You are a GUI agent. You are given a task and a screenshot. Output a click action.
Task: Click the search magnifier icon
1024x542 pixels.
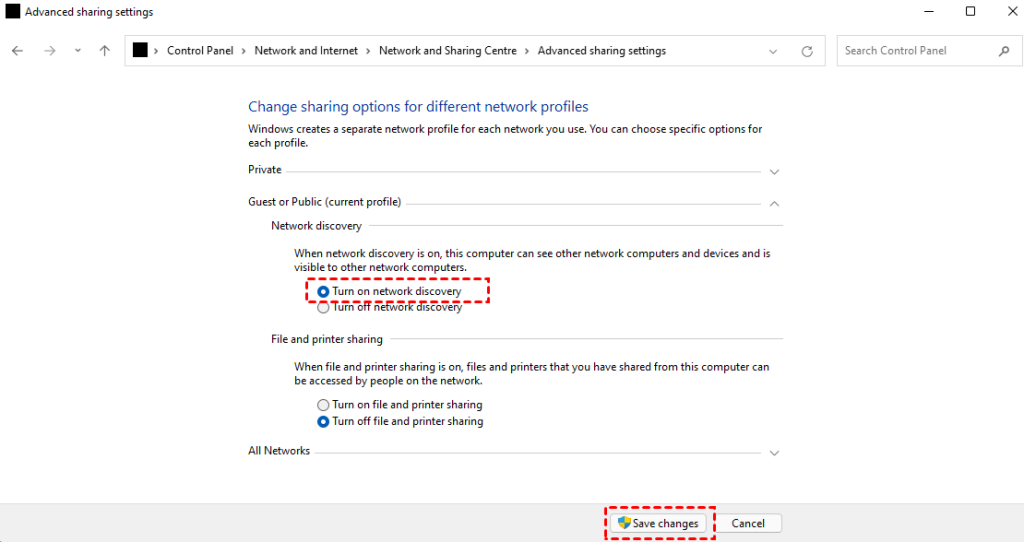(1004, 51)
